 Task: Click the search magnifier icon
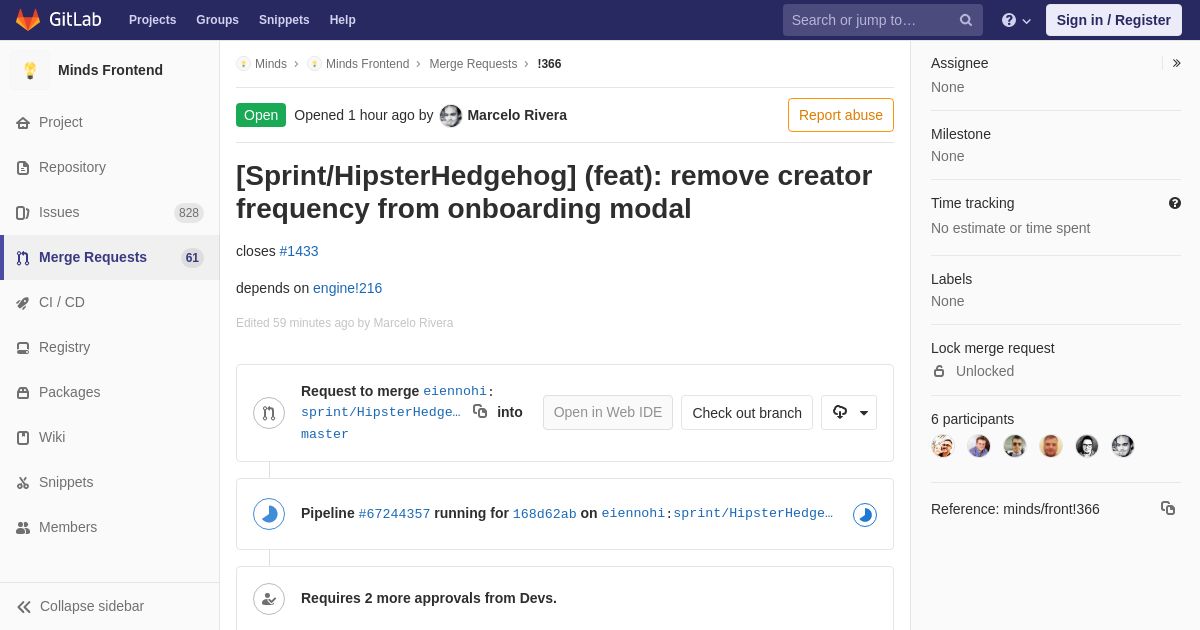pyautogui.click(x=966, y=20)
